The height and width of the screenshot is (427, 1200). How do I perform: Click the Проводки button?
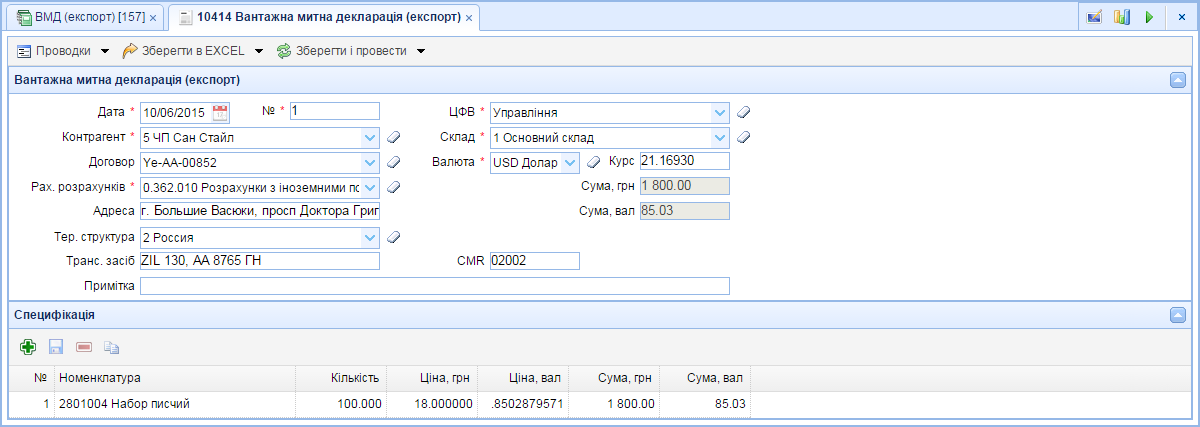tap(64, 50)
